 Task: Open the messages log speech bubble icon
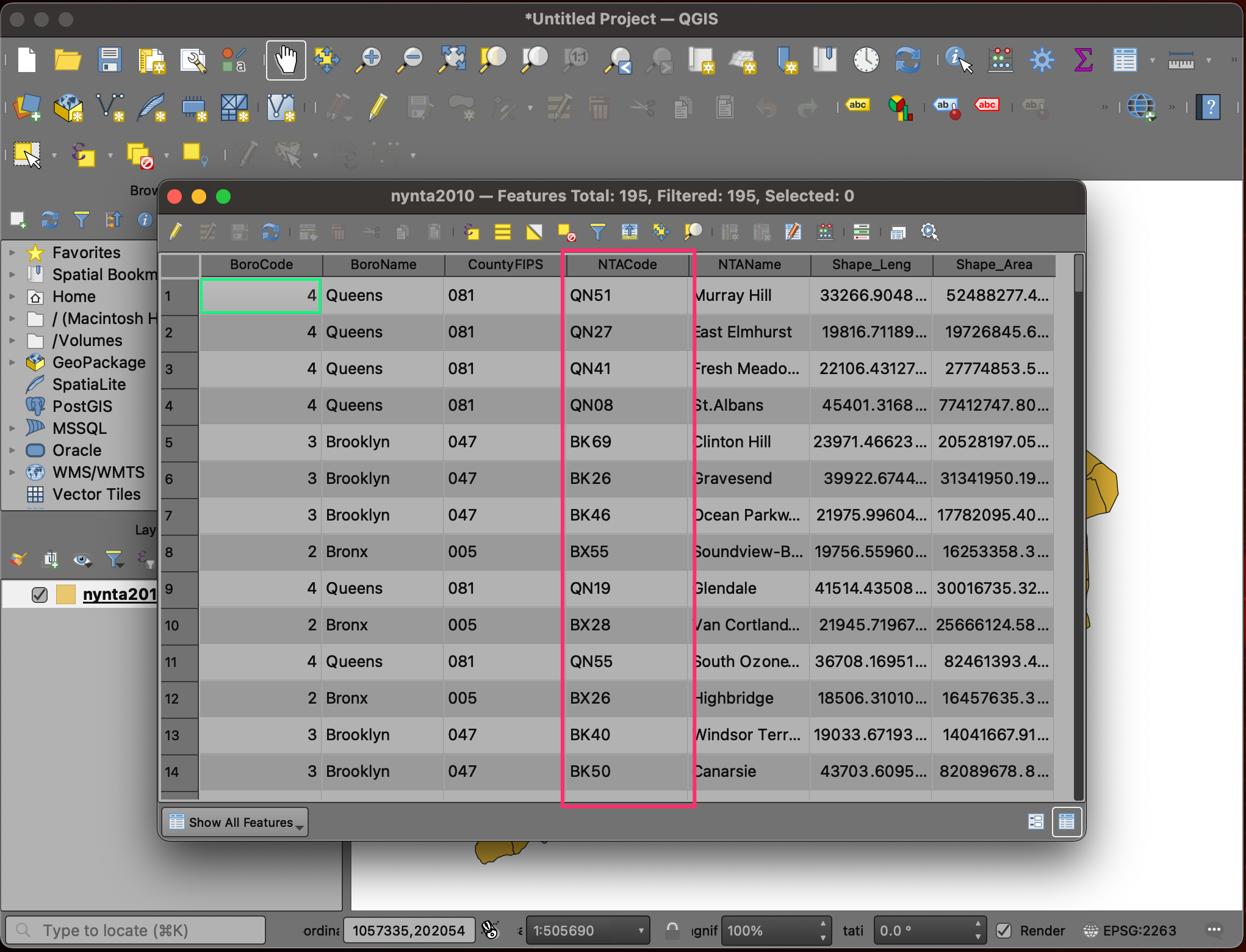point(1214,930)
